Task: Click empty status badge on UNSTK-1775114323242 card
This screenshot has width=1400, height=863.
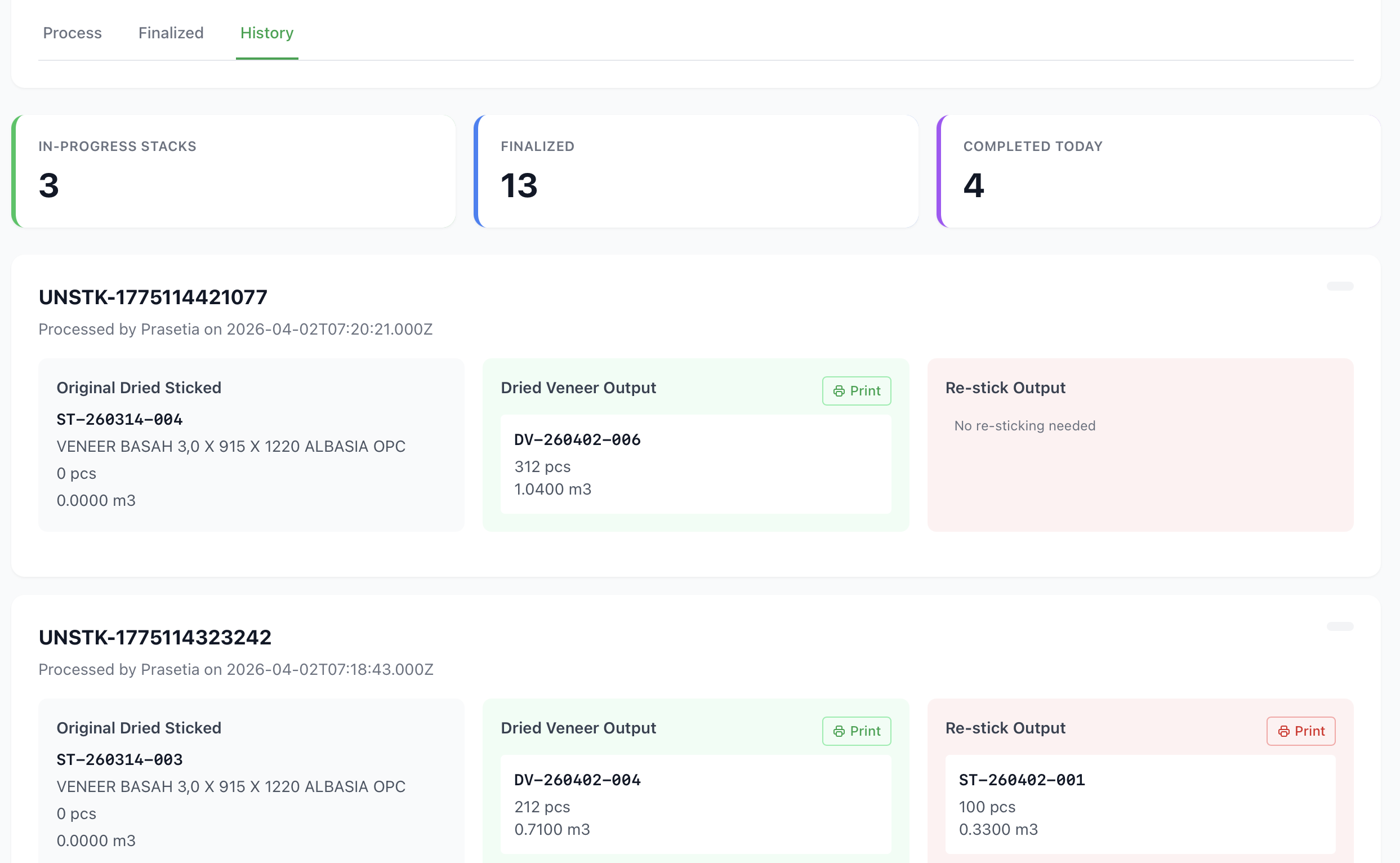Action: 1340,626
